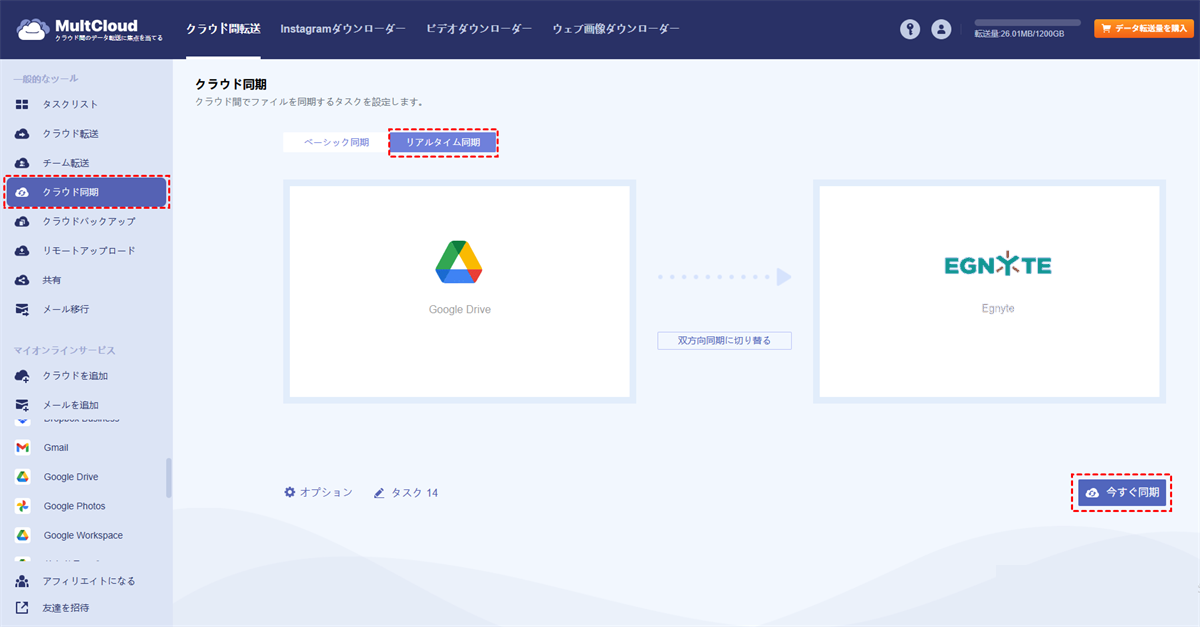This screenshot has height=627, width=1200.
Task: Click the アフィリエイトになる people icon
Action: pos(22,581)
